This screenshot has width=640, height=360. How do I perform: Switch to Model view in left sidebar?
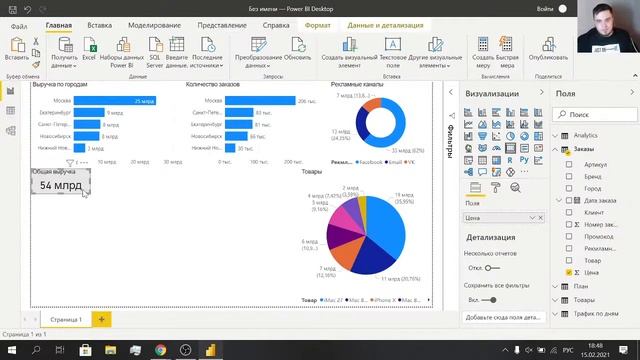pos(11,131)
